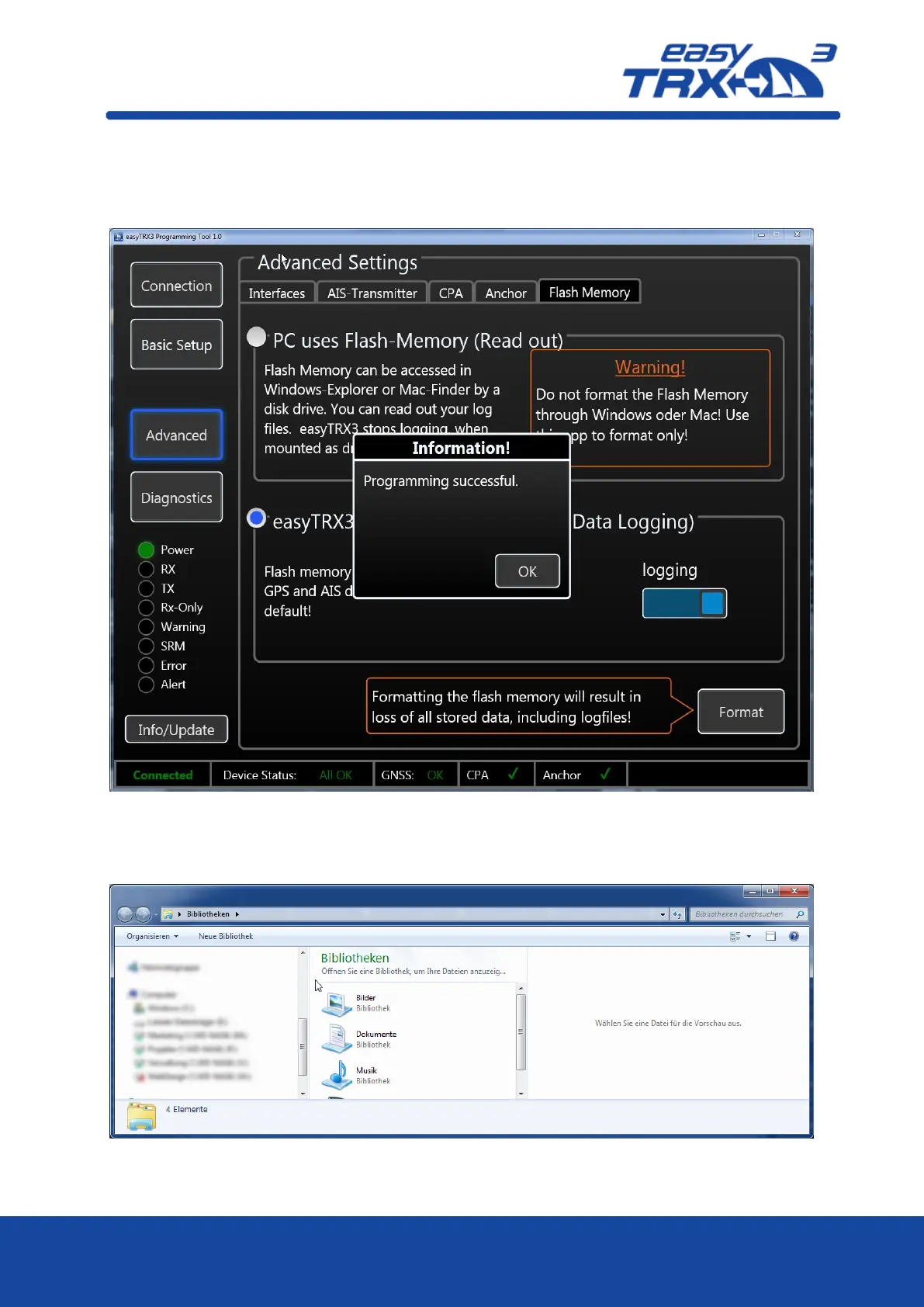Click the TX indicator circle
The image size is (924, 1307).
coord(146,588)
